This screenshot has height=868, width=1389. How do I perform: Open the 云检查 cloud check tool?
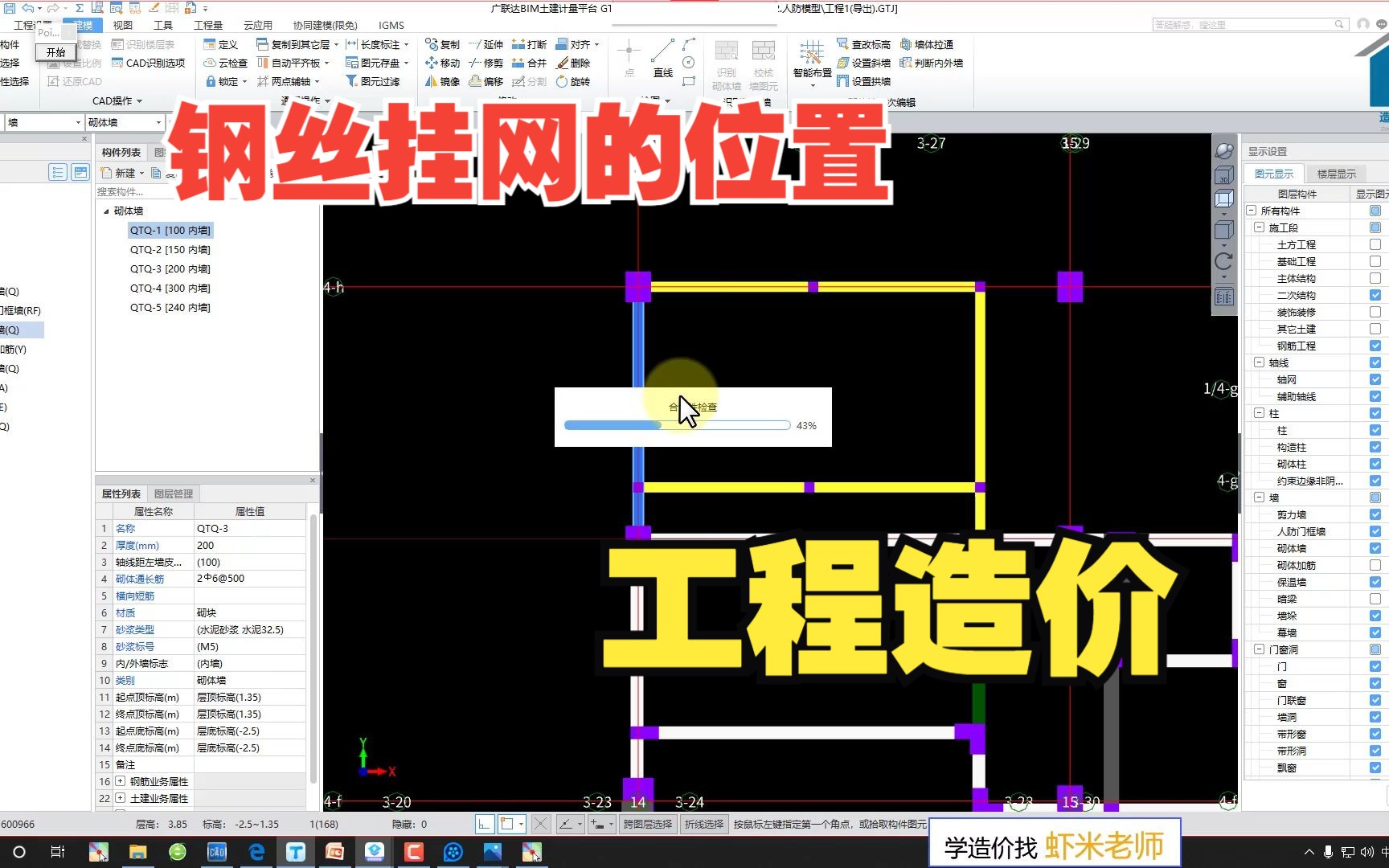[x=225, y=63]
